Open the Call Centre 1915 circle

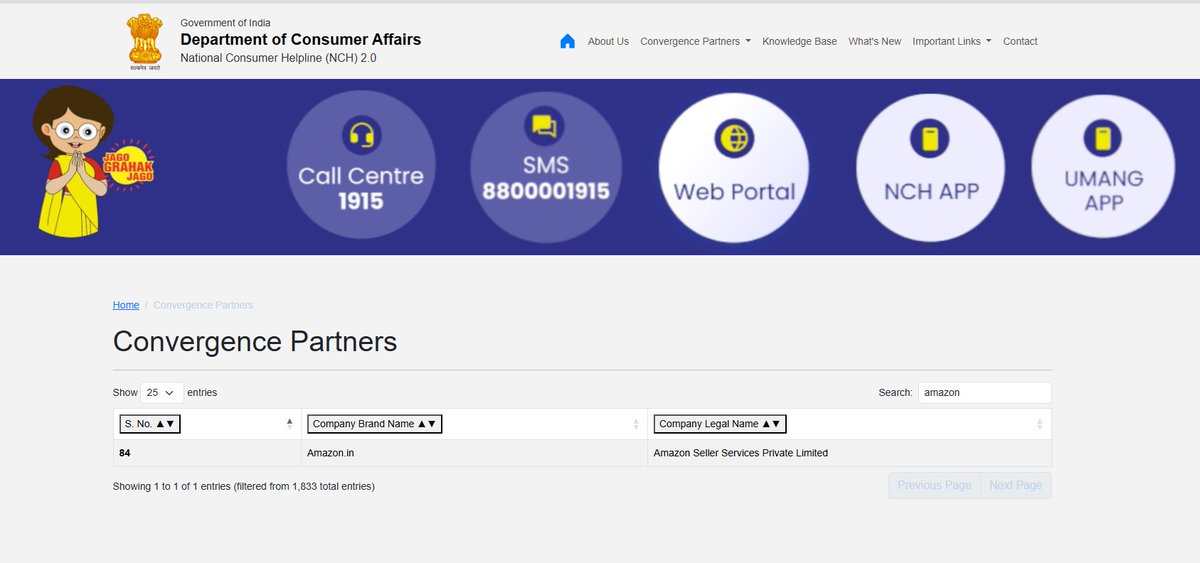[361, 166]
